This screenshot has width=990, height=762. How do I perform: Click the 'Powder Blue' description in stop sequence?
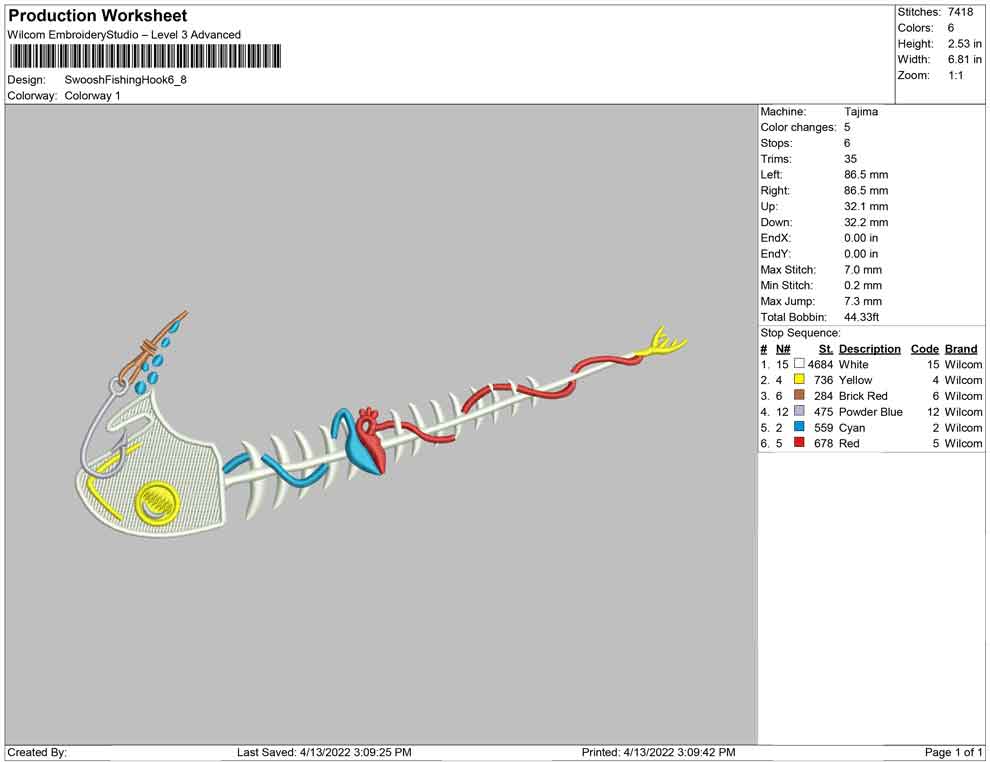click(870, 412)
